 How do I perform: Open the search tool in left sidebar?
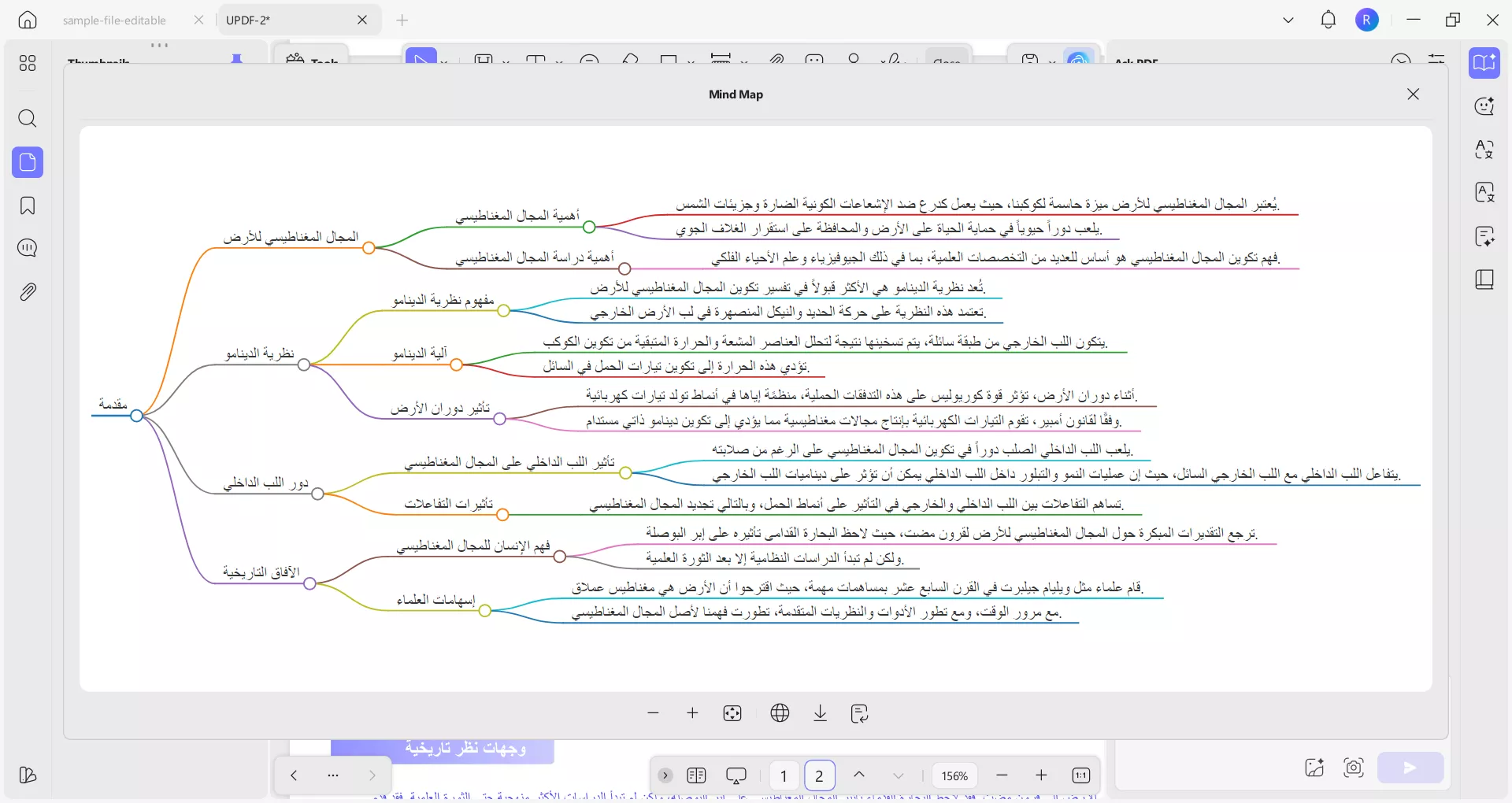(28, 119)
